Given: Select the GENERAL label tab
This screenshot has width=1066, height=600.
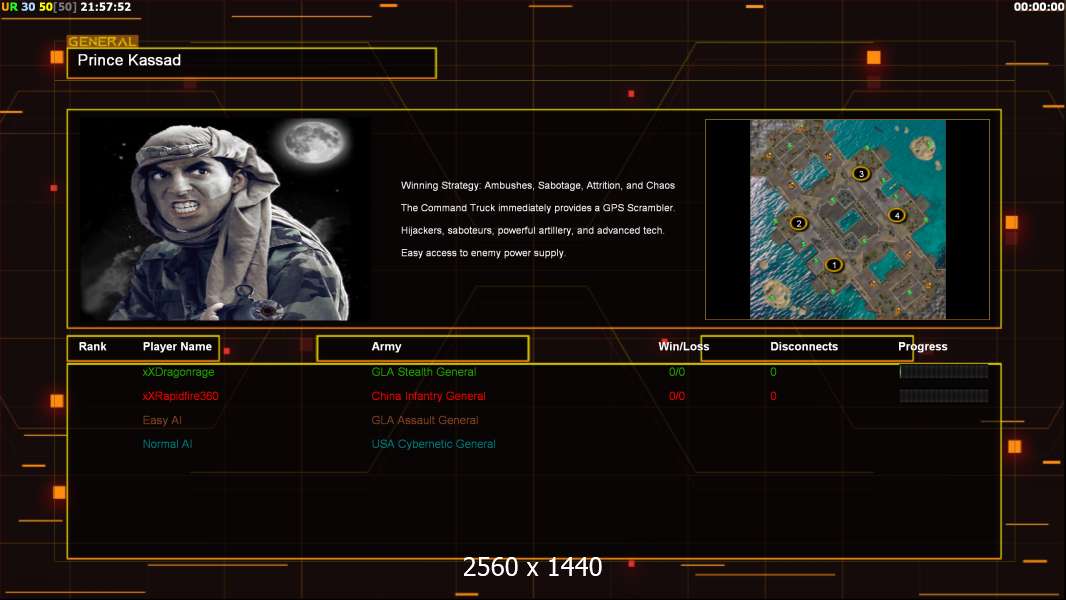Looking at the screenshot, I should [102, 42].
